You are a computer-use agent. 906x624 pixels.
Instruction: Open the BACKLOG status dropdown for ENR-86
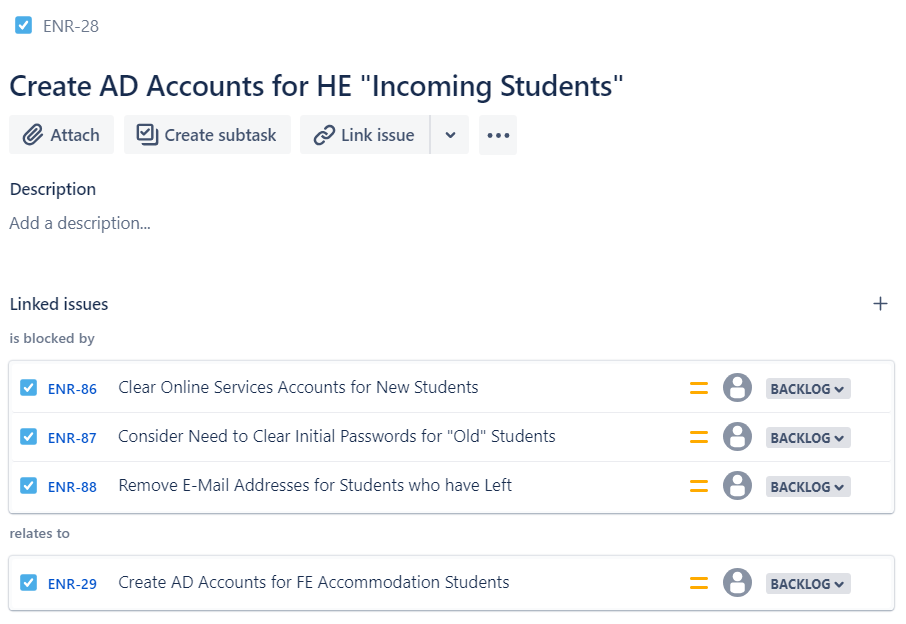point(808,389)
